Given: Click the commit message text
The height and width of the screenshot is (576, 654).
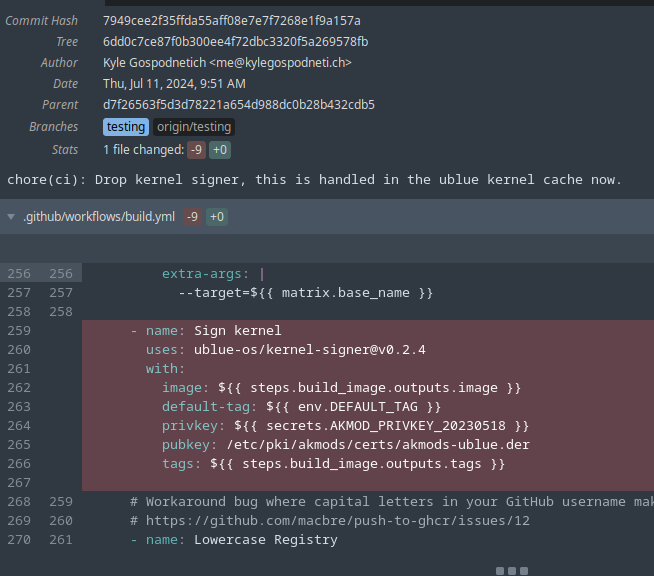Looking at the screenshot, I should (314, 180).
